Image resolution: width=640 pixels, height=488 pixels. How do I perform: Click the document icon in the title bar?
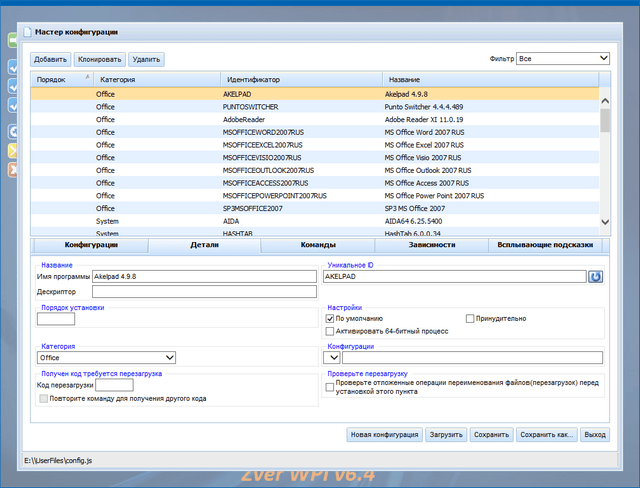(x=26, y=32)
